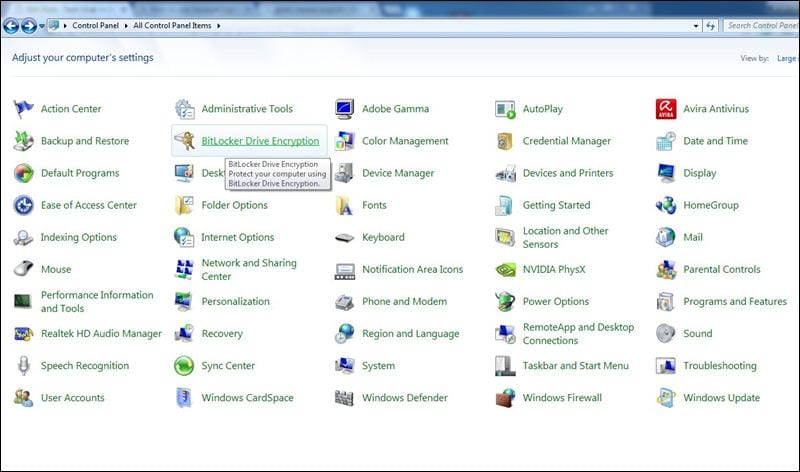
Task: Open the Backup and Restore icon
Action: [23, 141]
